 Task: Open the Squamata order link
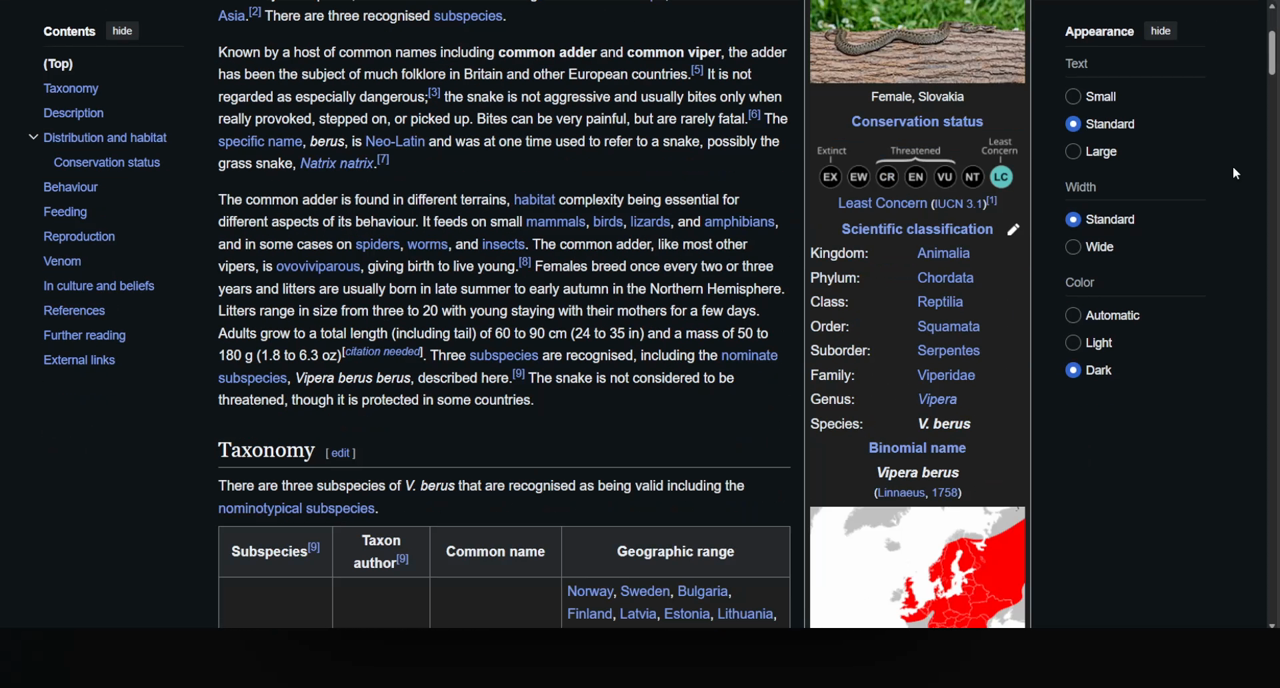pos(948,327)
